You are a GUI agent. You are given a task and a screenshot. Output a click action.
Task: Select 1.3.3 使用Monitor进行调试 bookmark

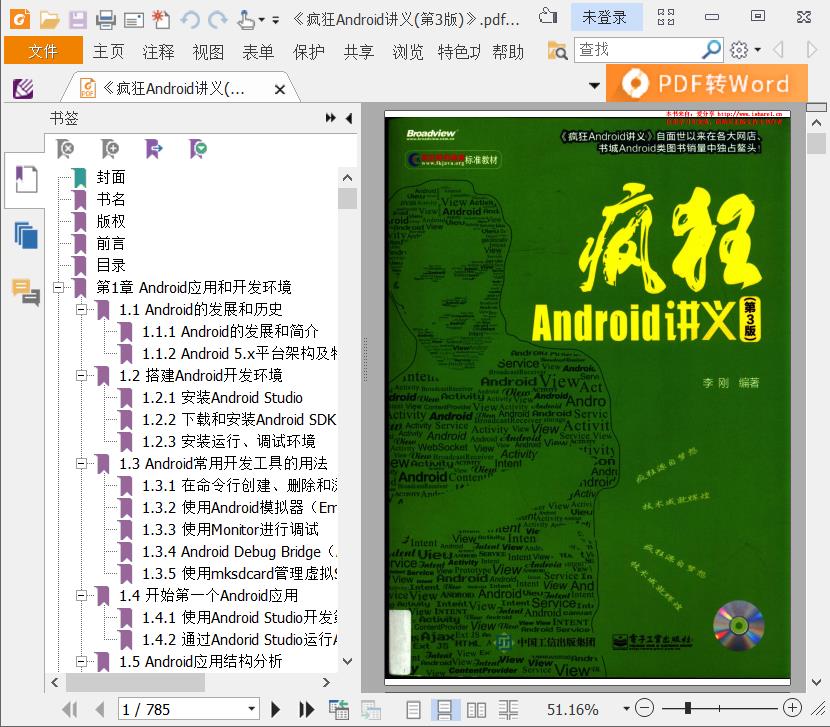(x=230, y=529)
